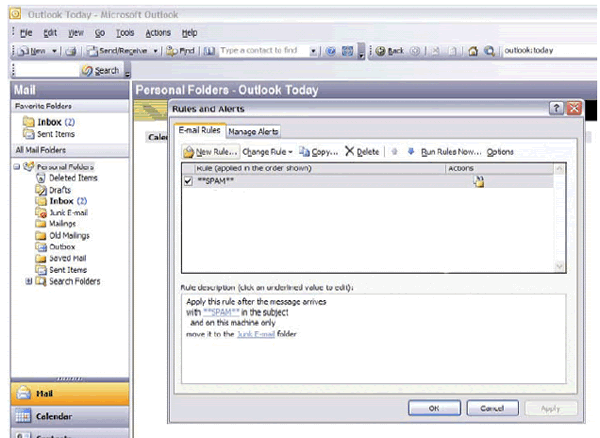Click the Copy... rule button
The image size is (600, 438).
[x=319, y=152]
